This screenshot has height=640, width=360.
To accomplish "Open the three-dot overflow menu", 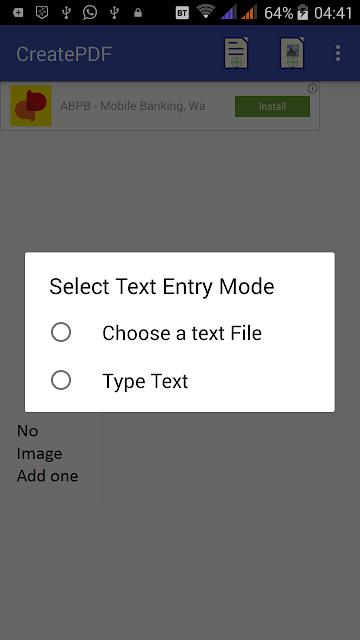I will tap(338, 53).
